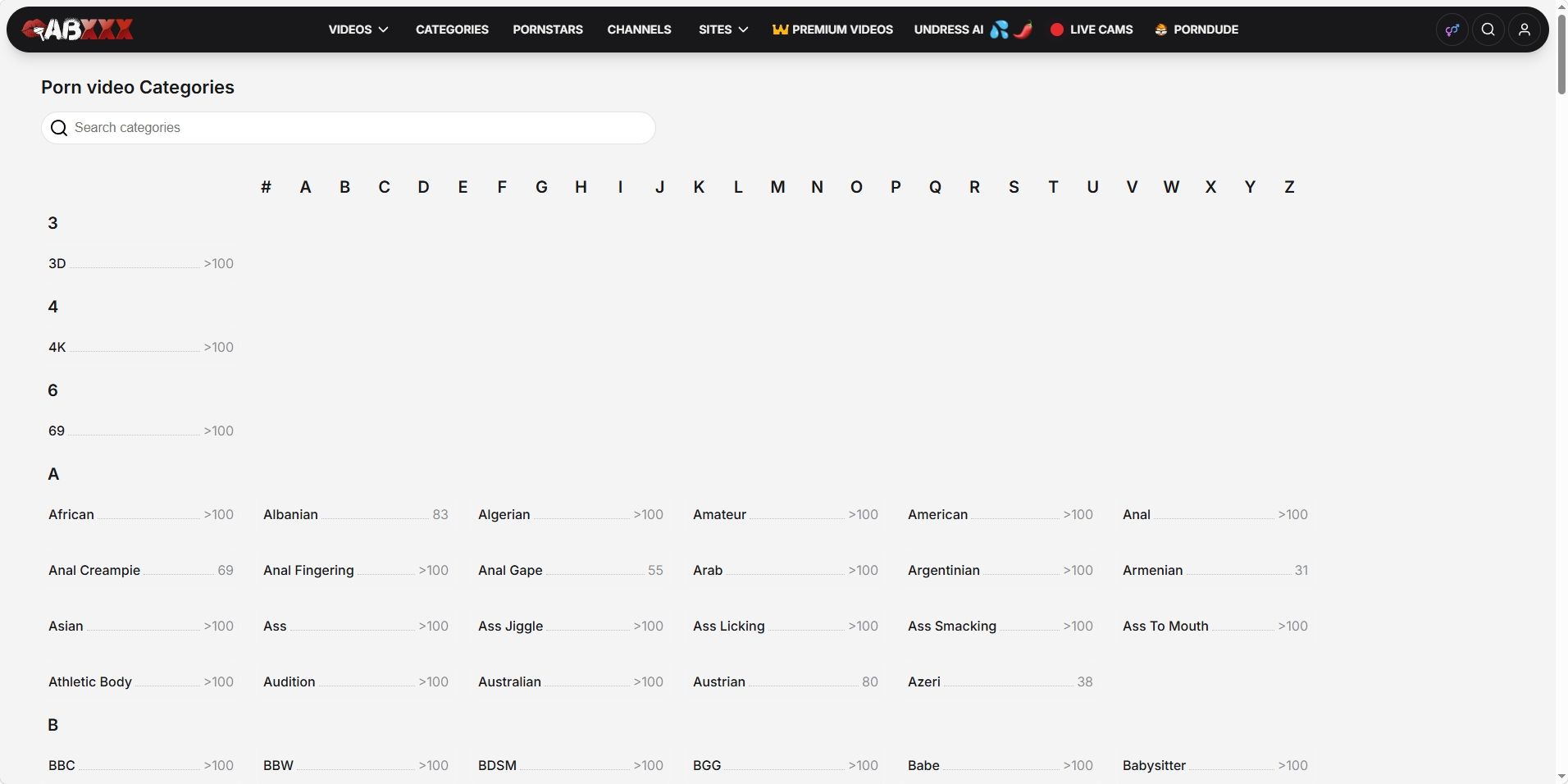Open the Algerian category

571,514
